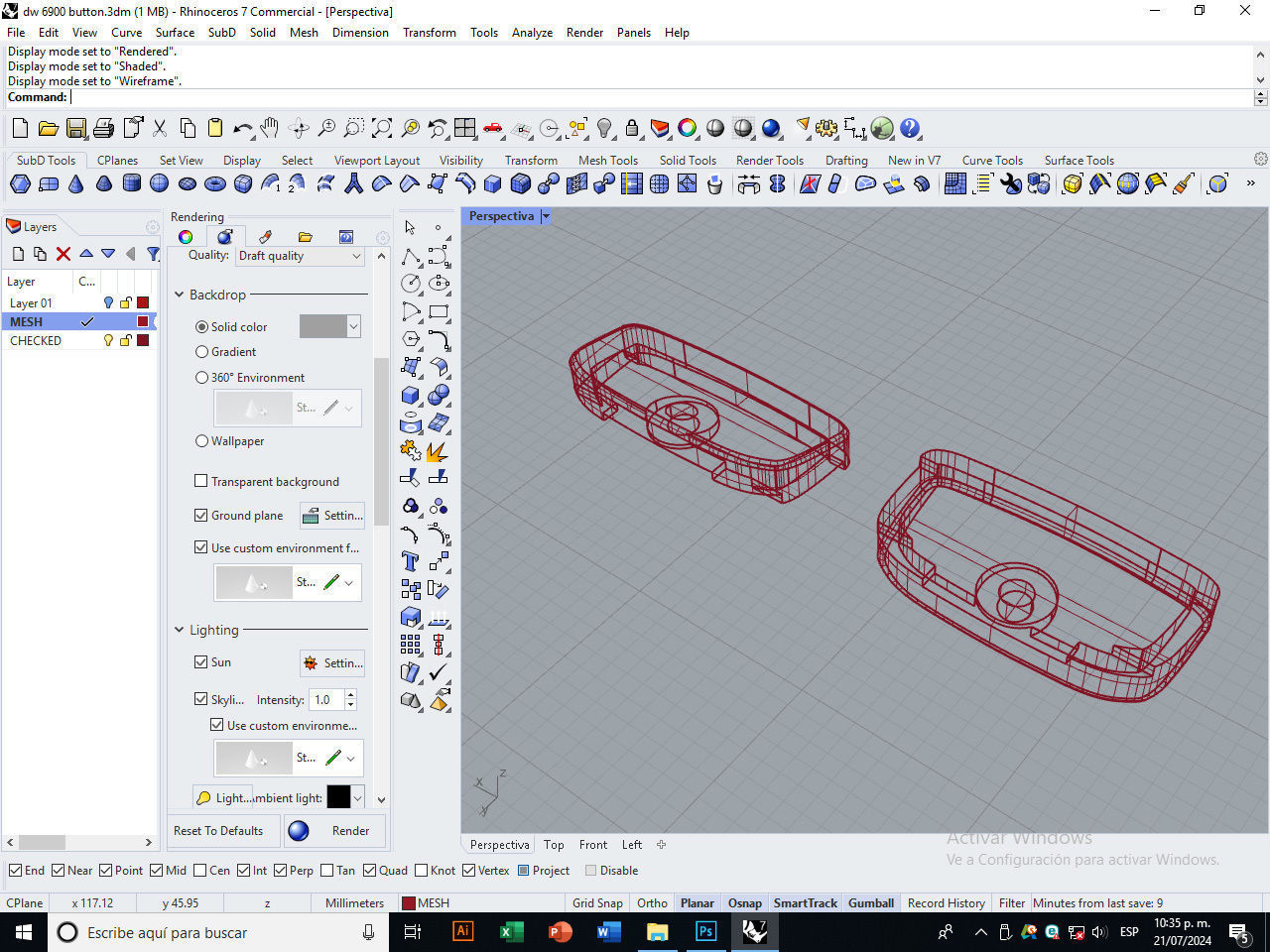Expand toolbar overflow double-arrow chevron
Screen dimensions: 1270x952
click(1250, 183)
